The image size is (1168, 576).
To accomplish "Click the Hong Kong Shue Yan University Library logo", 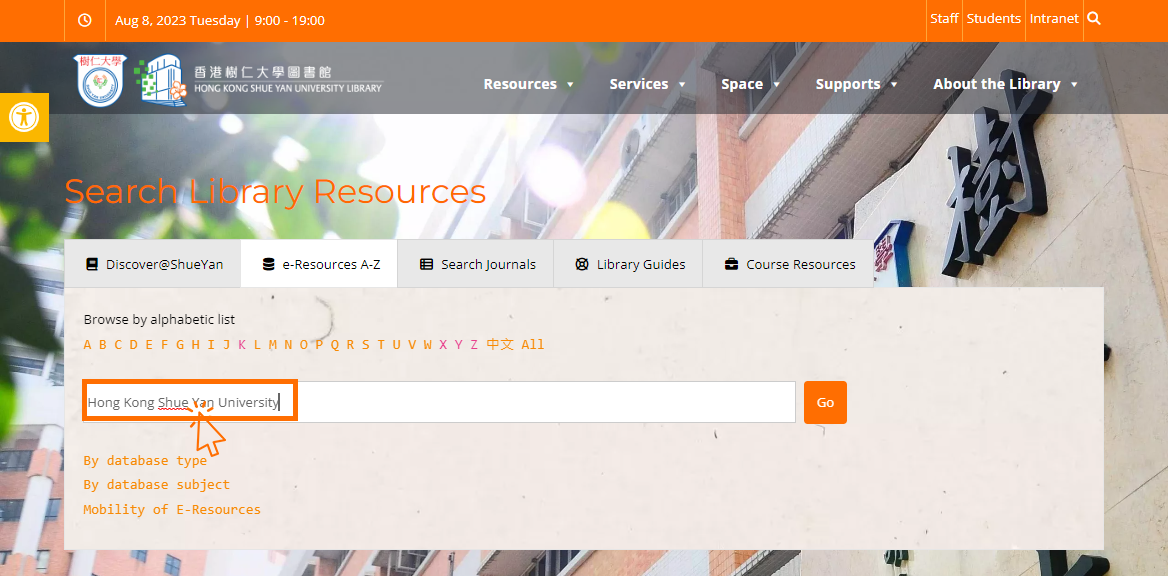I will point(262,80).
